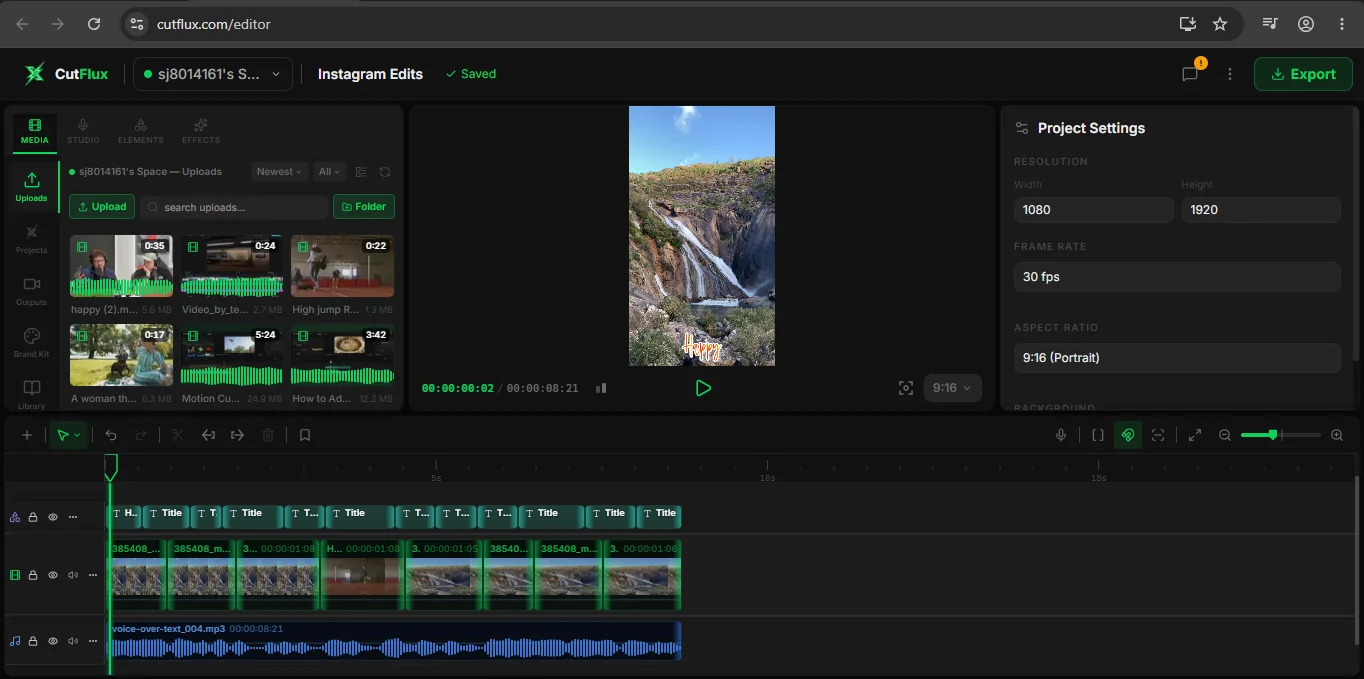Lock the audio track
The image size is (1364, 679).
33,641
